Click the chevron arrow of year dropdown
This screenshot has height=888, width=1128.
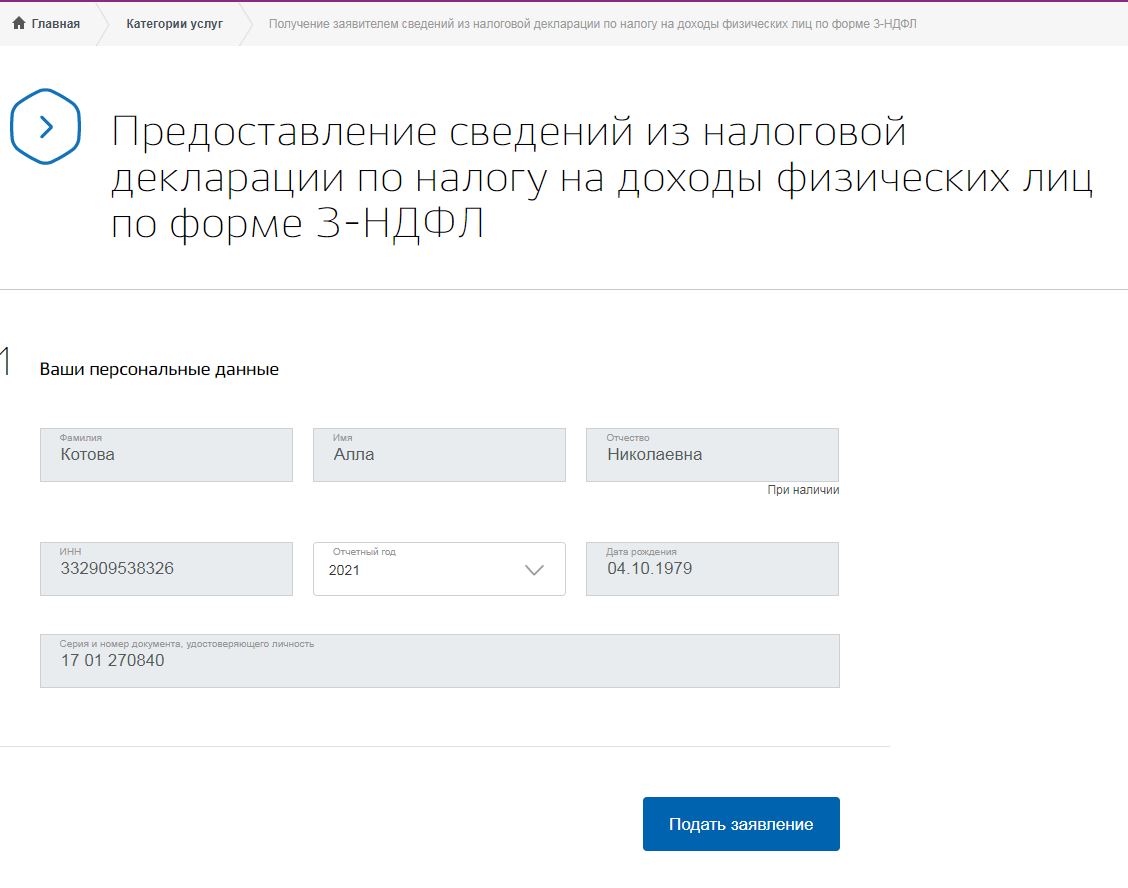(x=534, y=570)
